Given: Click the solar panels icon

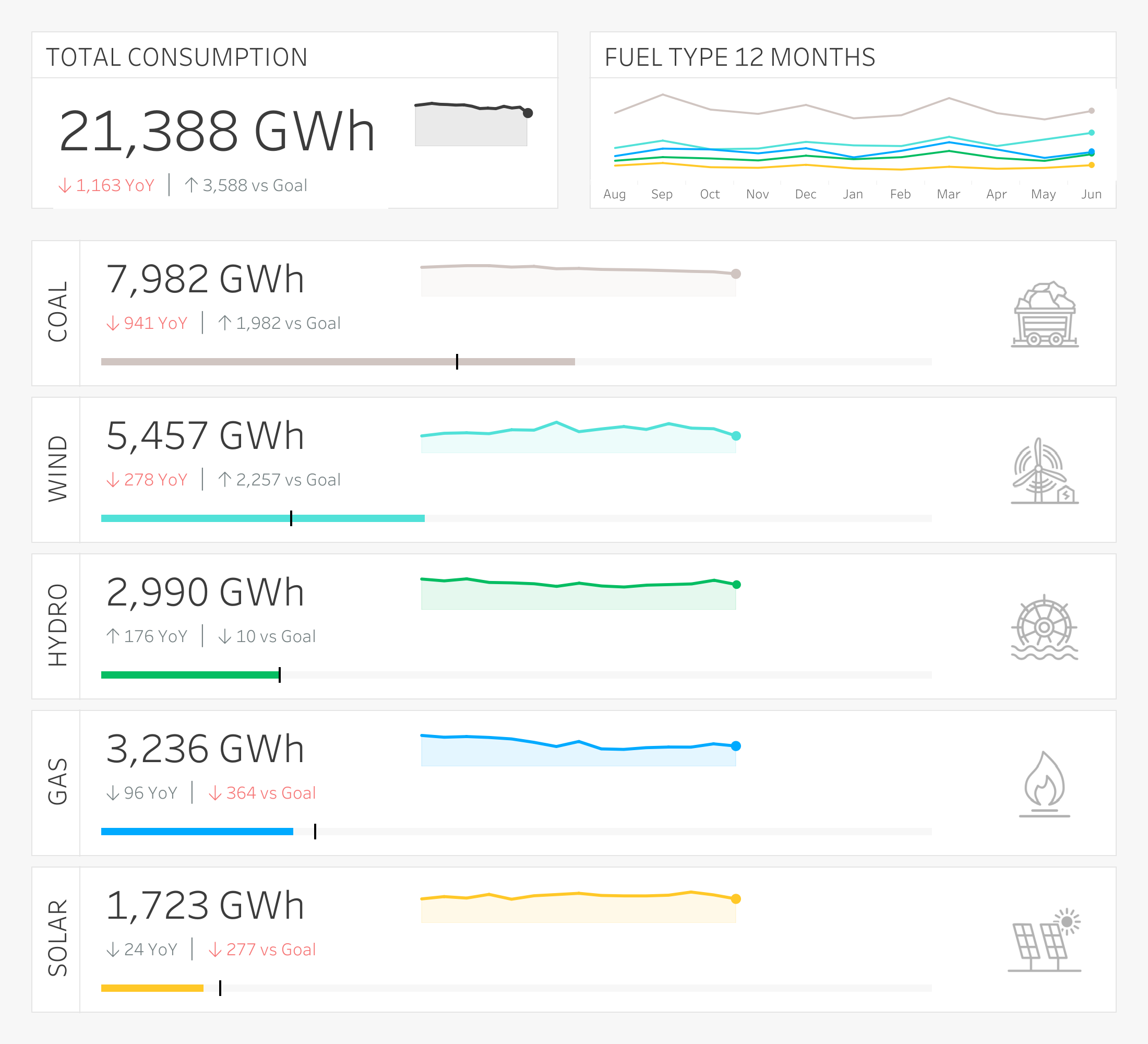Looking at the screenshot, I should 1044,940.
